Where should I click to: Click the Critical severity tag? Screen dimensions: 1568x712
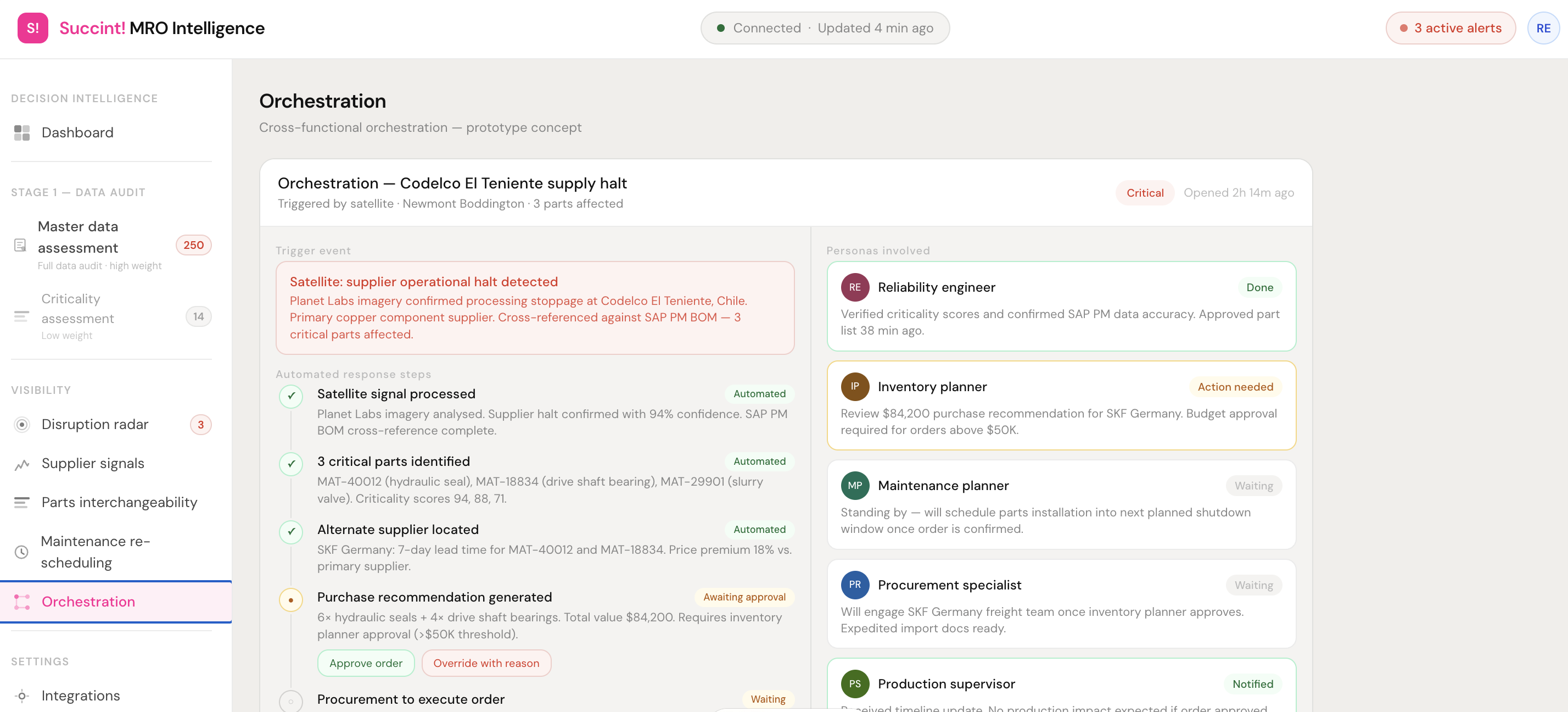click(x=1144, y=193)
